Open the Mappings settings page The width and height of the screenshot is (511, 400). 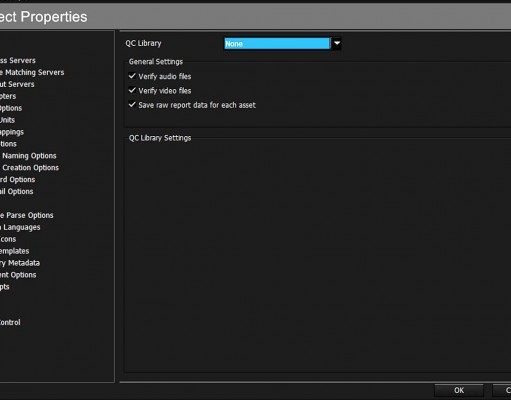[x=12, y=132]
